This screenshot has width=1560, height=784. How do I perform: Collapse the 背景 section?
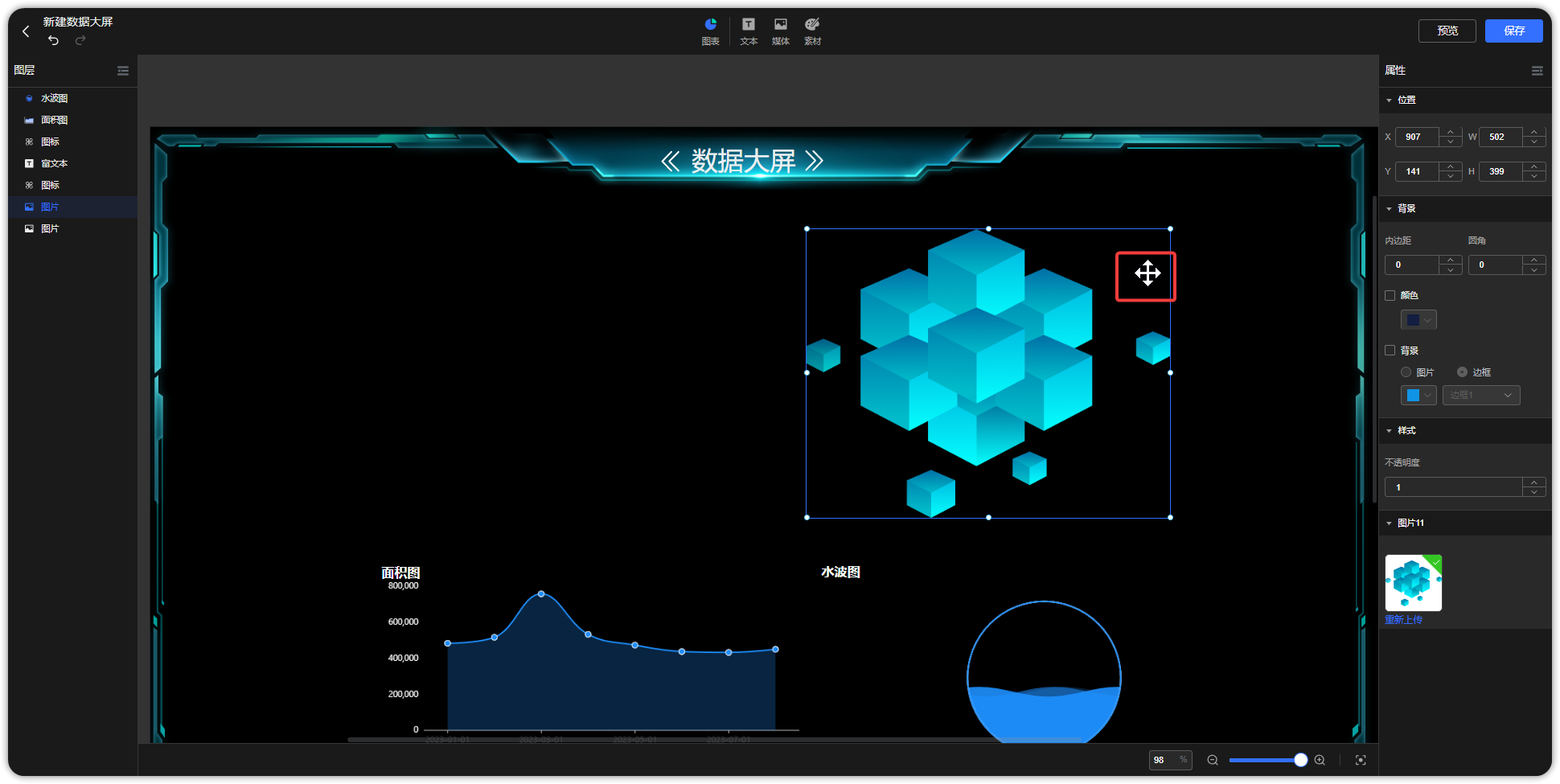(x=1389, y=208)
